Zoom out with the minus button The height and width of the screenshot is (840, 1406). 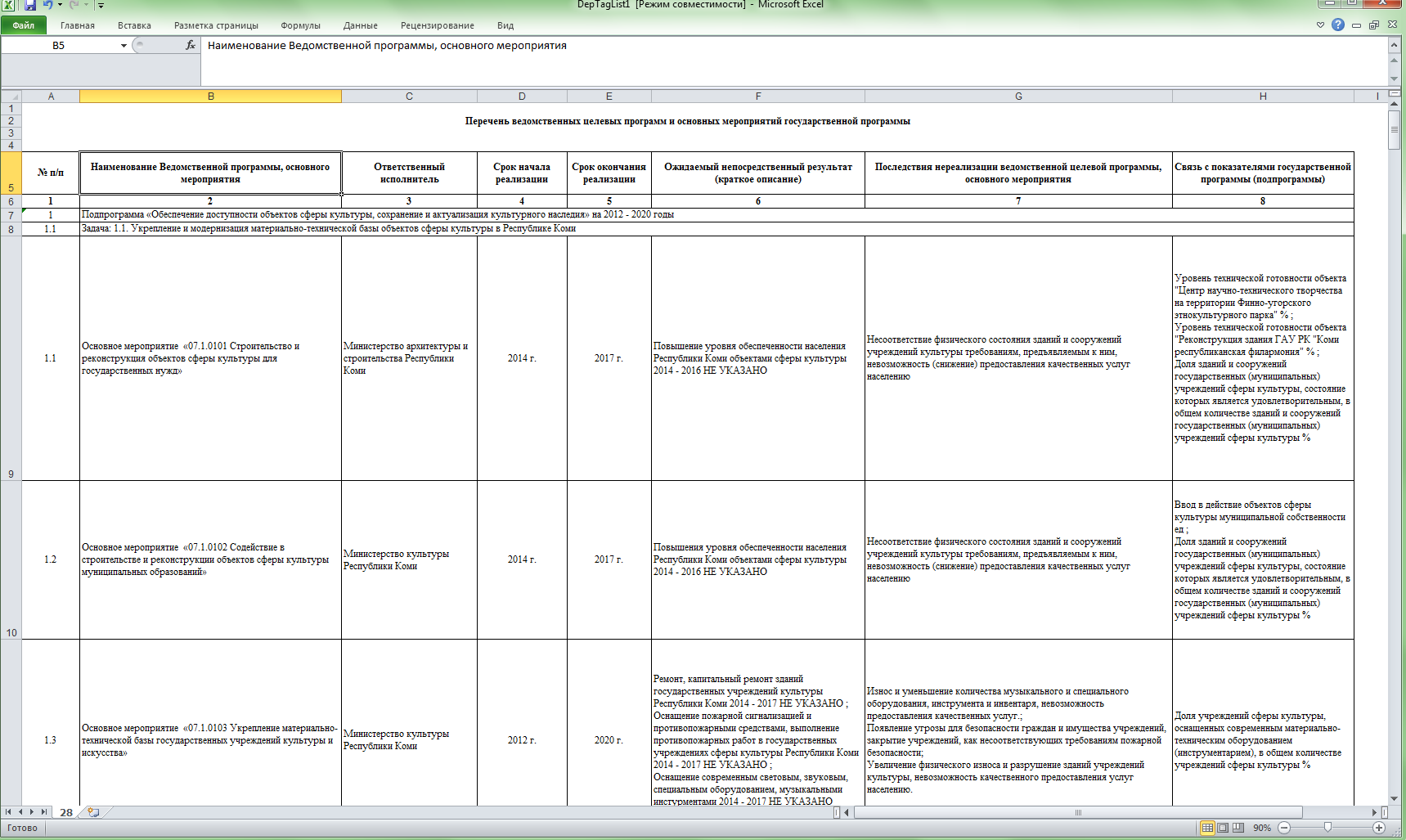[x=1284, y=828]
